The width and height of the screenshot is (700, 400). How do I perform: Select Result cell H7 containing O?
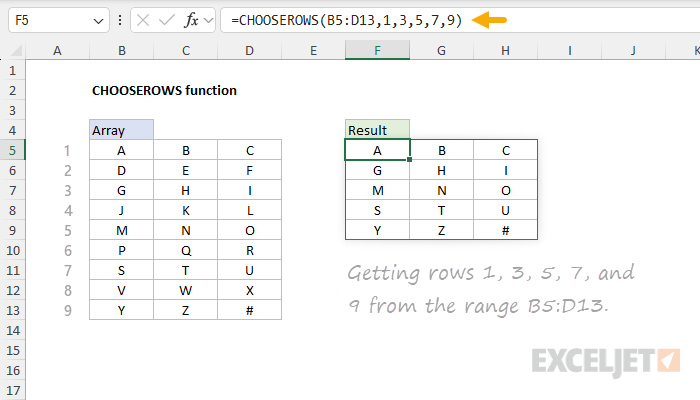click(505, 190)
